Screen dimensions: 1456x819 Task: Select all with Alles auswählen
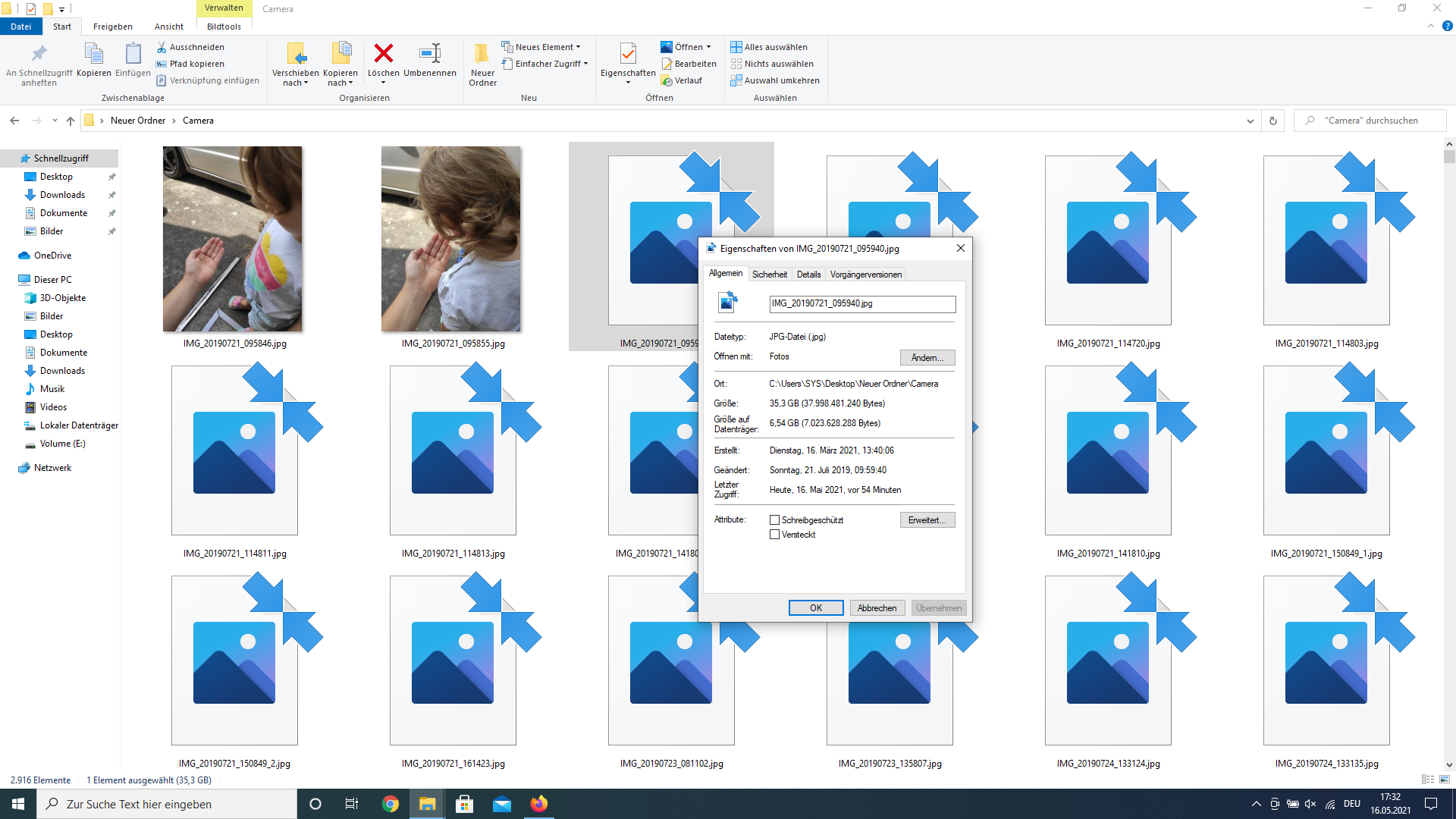click(769, 47)
